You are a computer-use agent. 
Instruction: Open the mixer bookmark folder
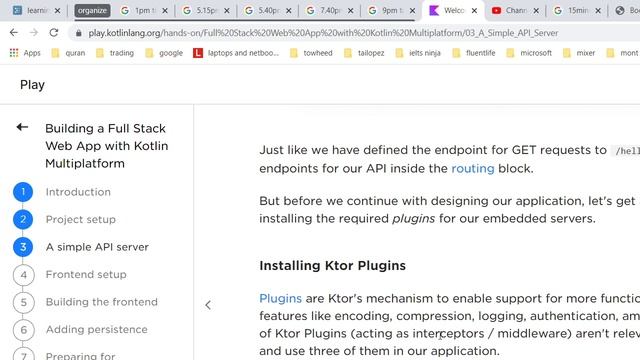click(x=579, y=53)
